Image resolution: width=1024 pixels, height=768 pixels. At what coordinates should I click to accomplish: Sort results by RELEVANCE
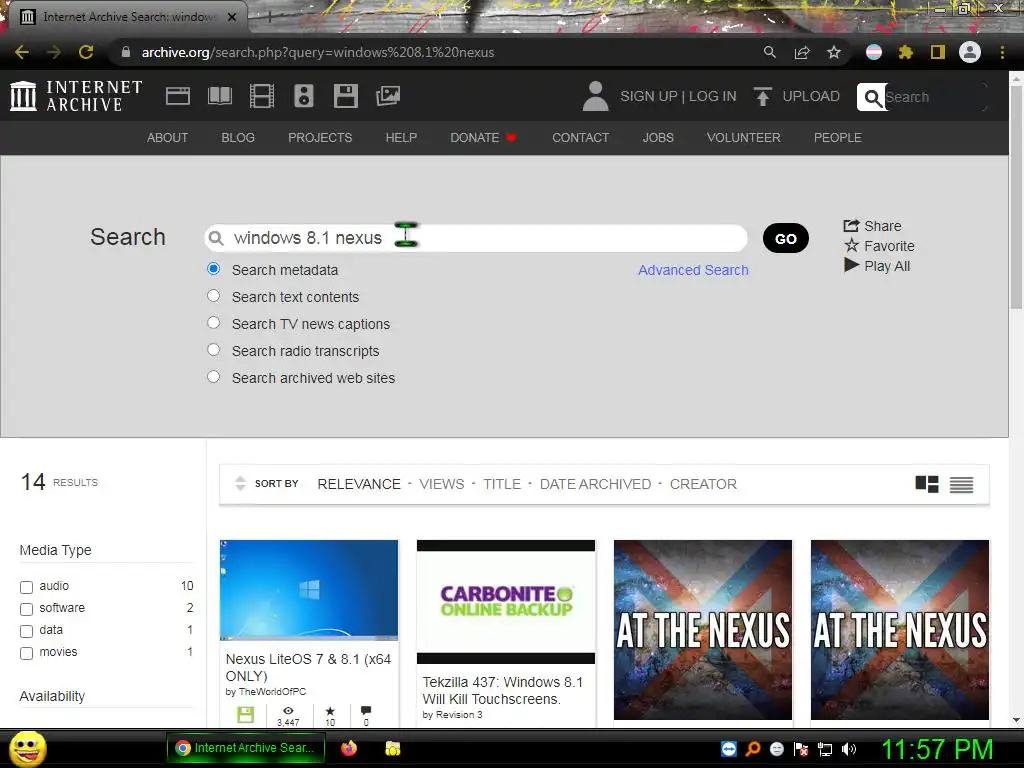(359, 484)
